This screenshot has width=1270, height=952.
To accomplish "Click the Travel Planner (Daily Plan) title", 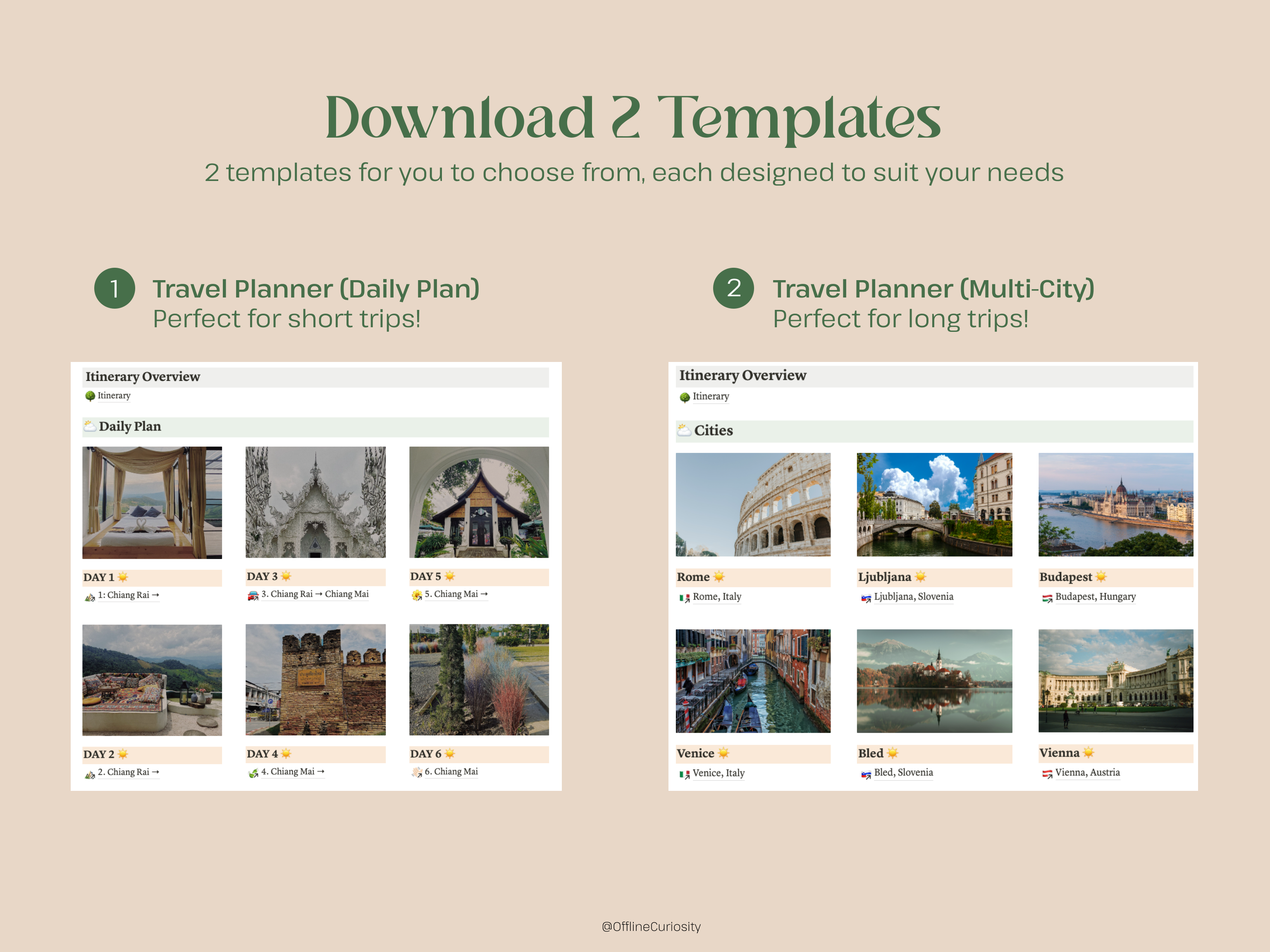I will click(x=316, y=289).
